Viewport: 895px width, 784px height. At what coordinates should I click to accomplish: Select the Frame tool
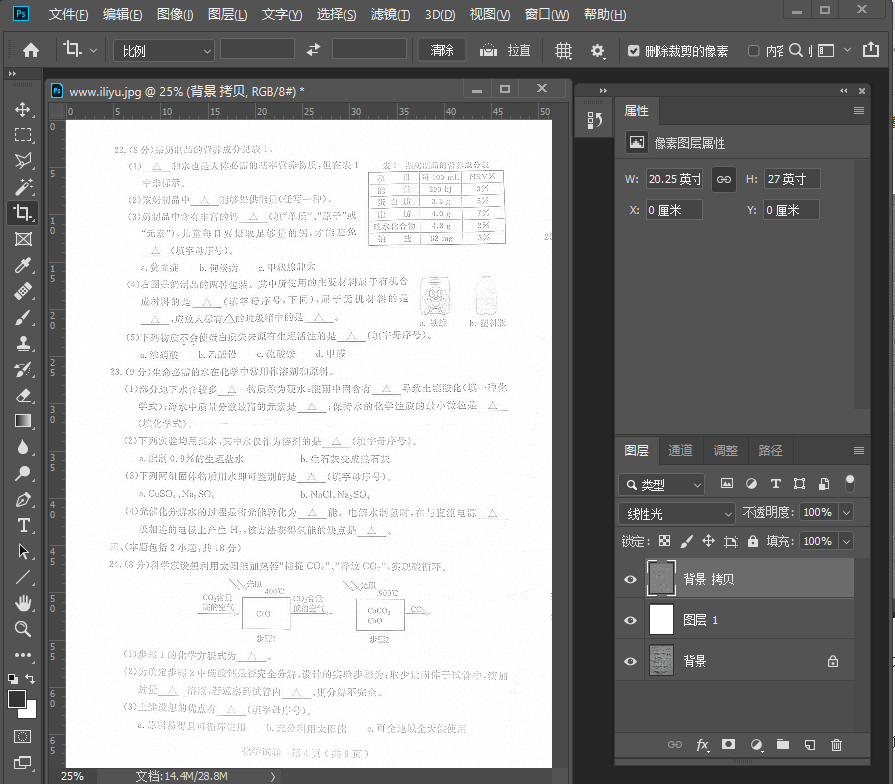[23, 239]
